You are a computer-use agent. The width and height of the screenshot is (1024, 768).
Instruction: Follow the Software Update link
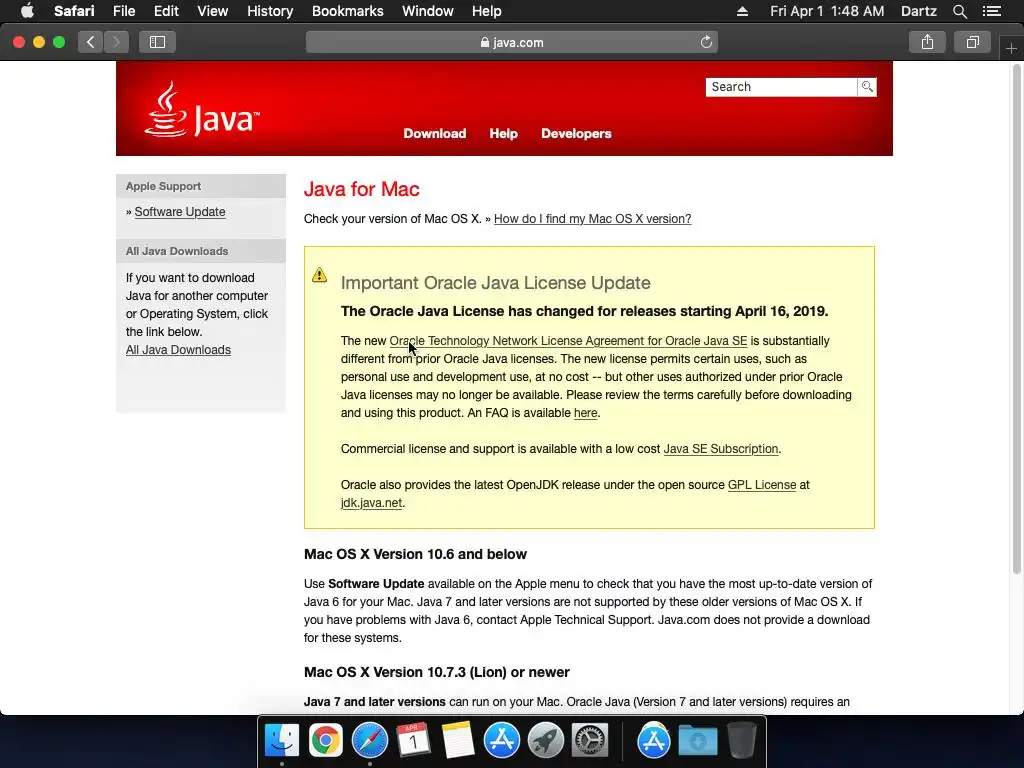(x=180, y=212)
